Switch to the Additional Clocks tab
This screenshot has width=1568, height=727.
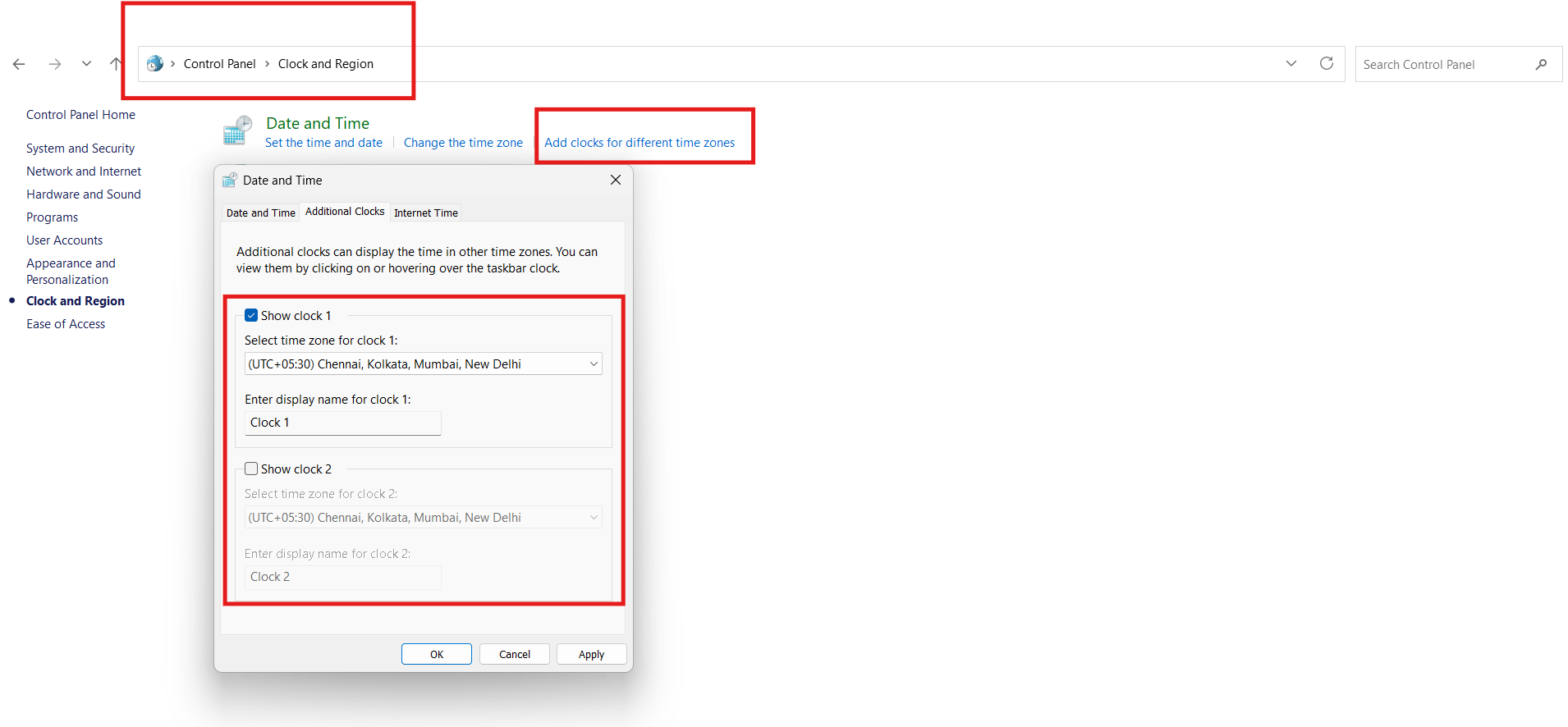[x=345, y=212]
